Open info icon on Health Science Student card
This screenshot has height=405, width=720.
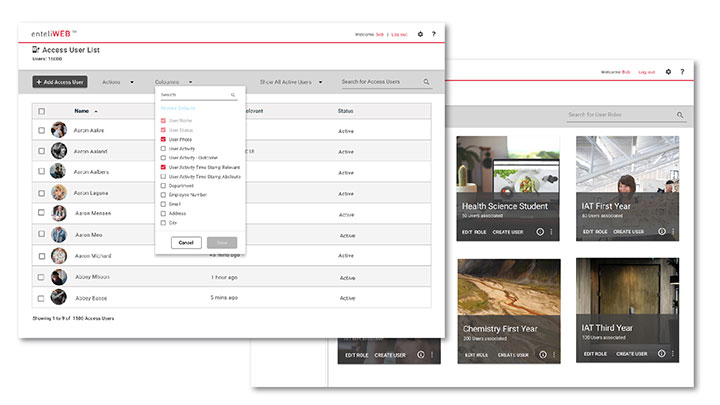coord(540,231)
